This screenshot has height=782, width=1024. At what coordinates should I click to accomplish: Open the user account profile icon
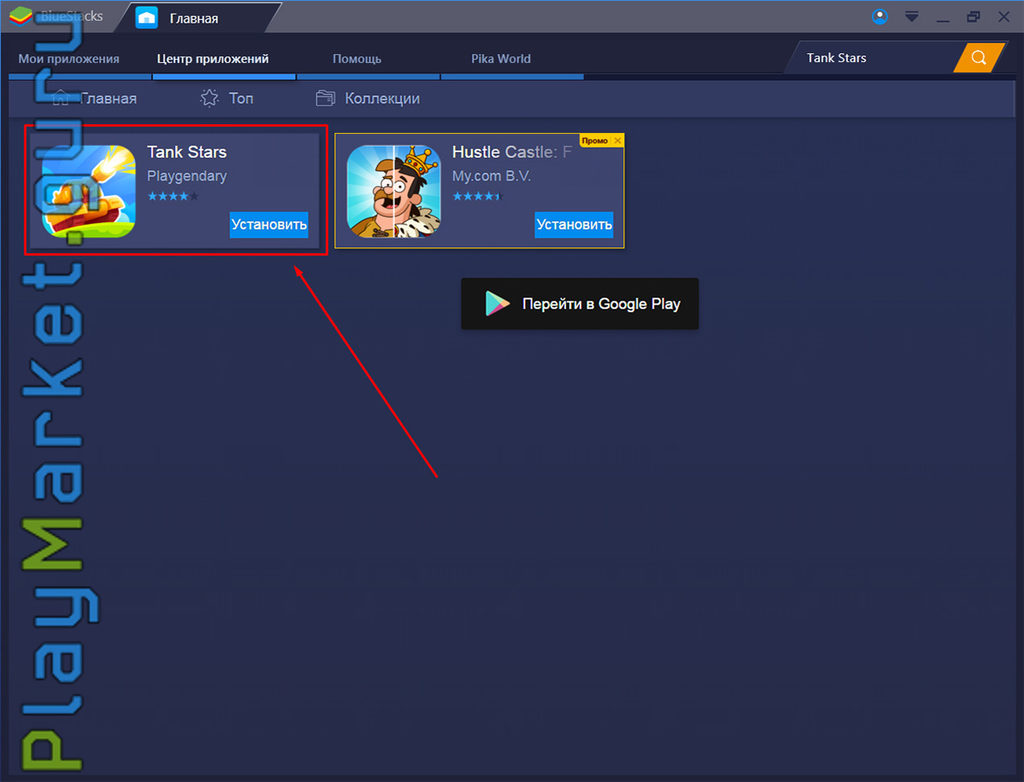pos(880,17)
